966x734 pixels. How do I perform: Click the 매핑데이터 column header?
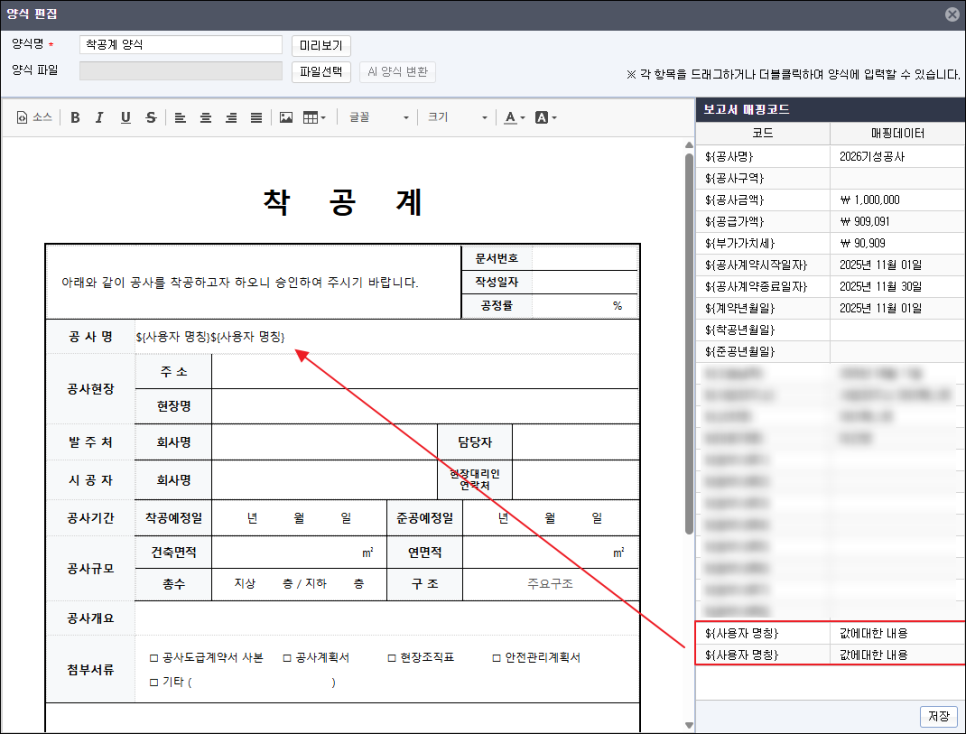[898, 133]
